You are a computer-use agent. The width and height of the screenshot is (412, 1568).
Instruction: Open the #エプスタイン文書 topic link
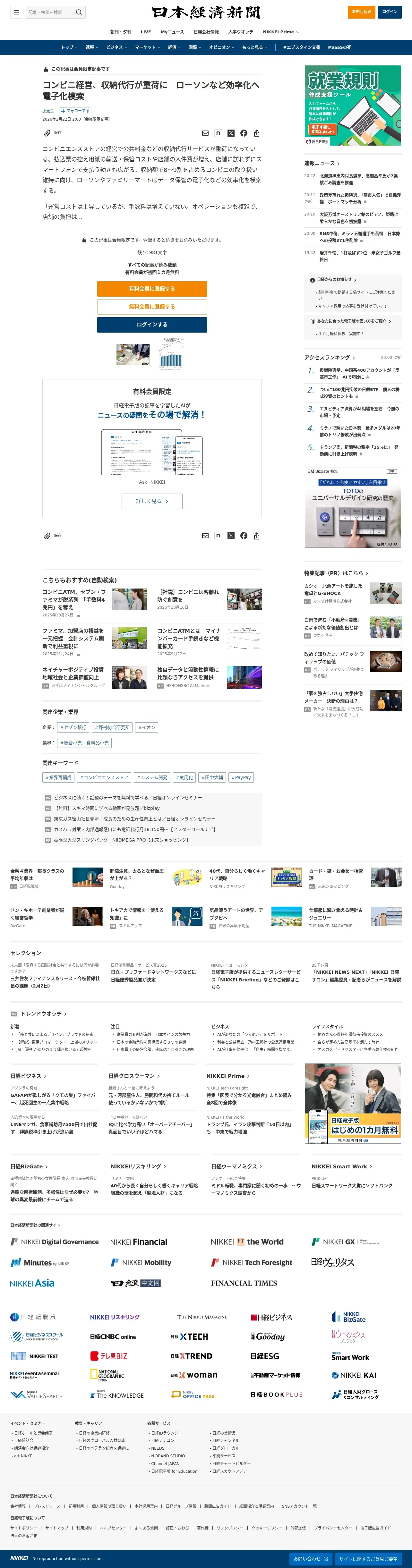click(301, 47)
